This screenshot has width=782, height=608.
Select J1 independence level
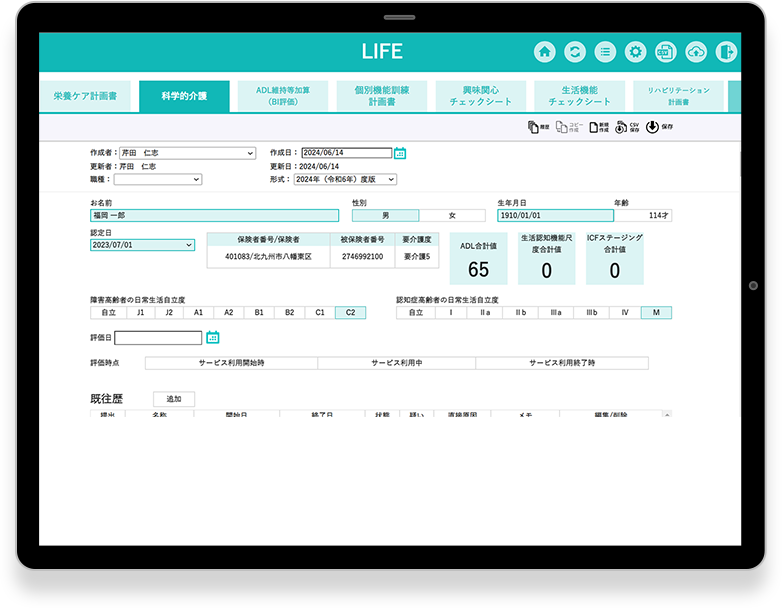[141, 313]
